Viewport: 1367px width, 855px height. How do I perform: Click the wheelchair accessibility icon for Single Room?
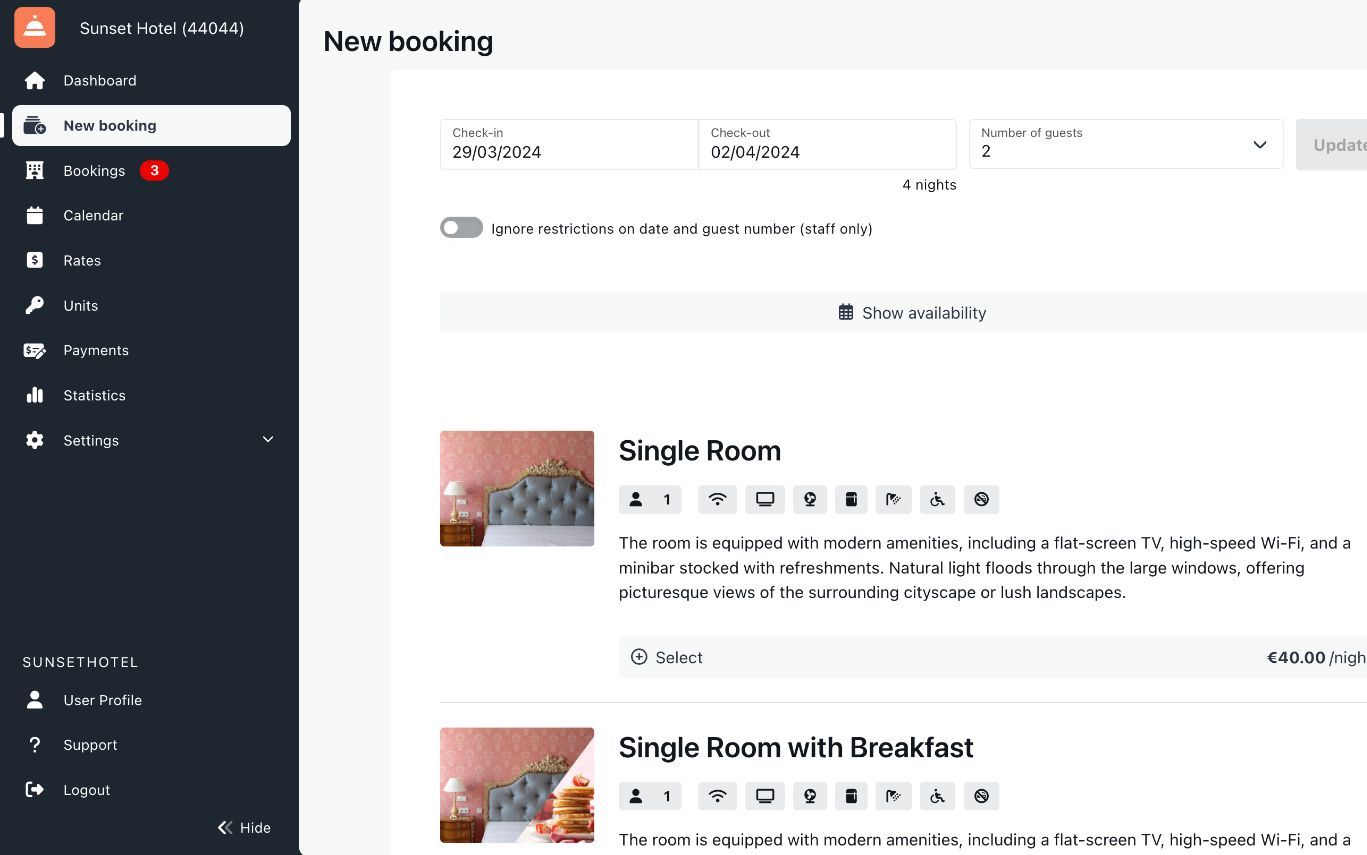coord(937,500)
